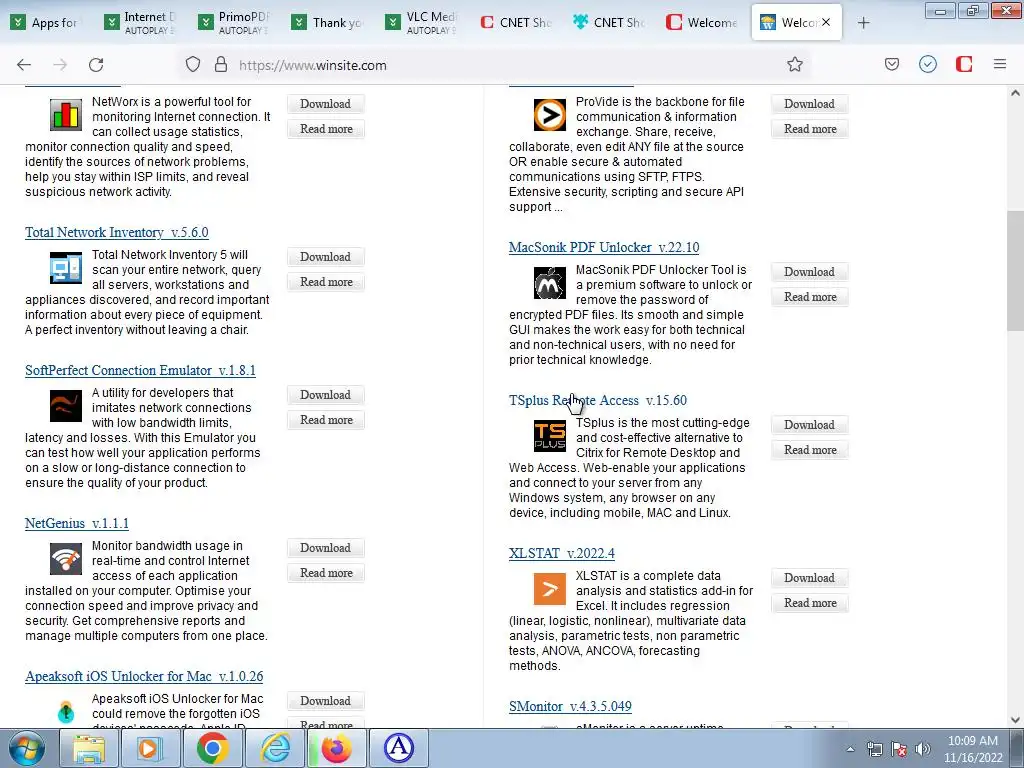Open the circled A taskbar app
1024x768 pixels.
click(x=399, y=748)
